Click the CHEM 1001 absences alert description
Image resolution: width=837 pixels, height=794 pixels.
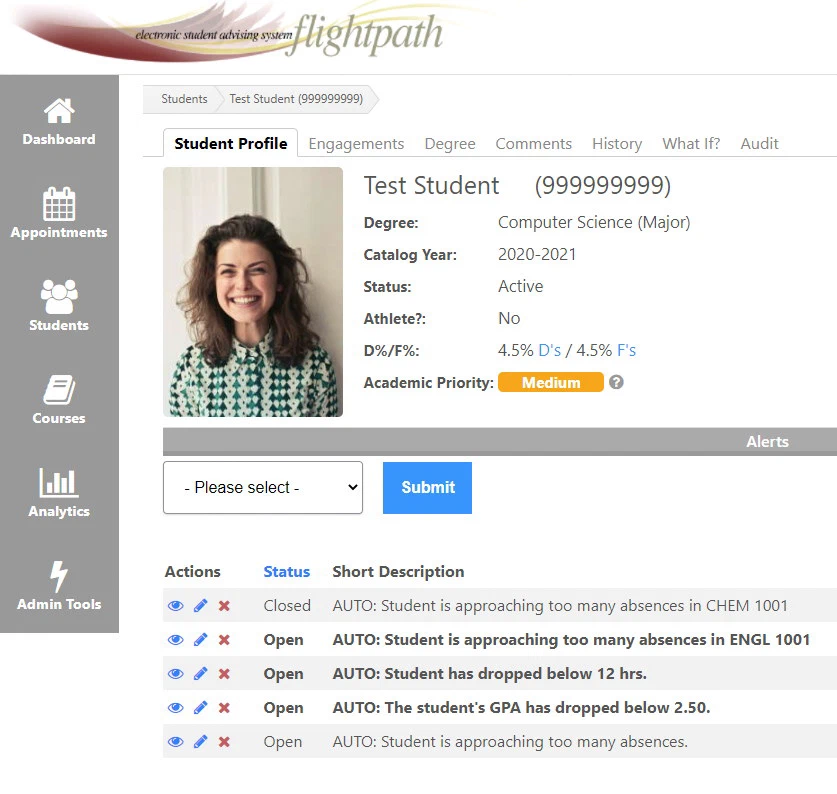pos(560,606)
